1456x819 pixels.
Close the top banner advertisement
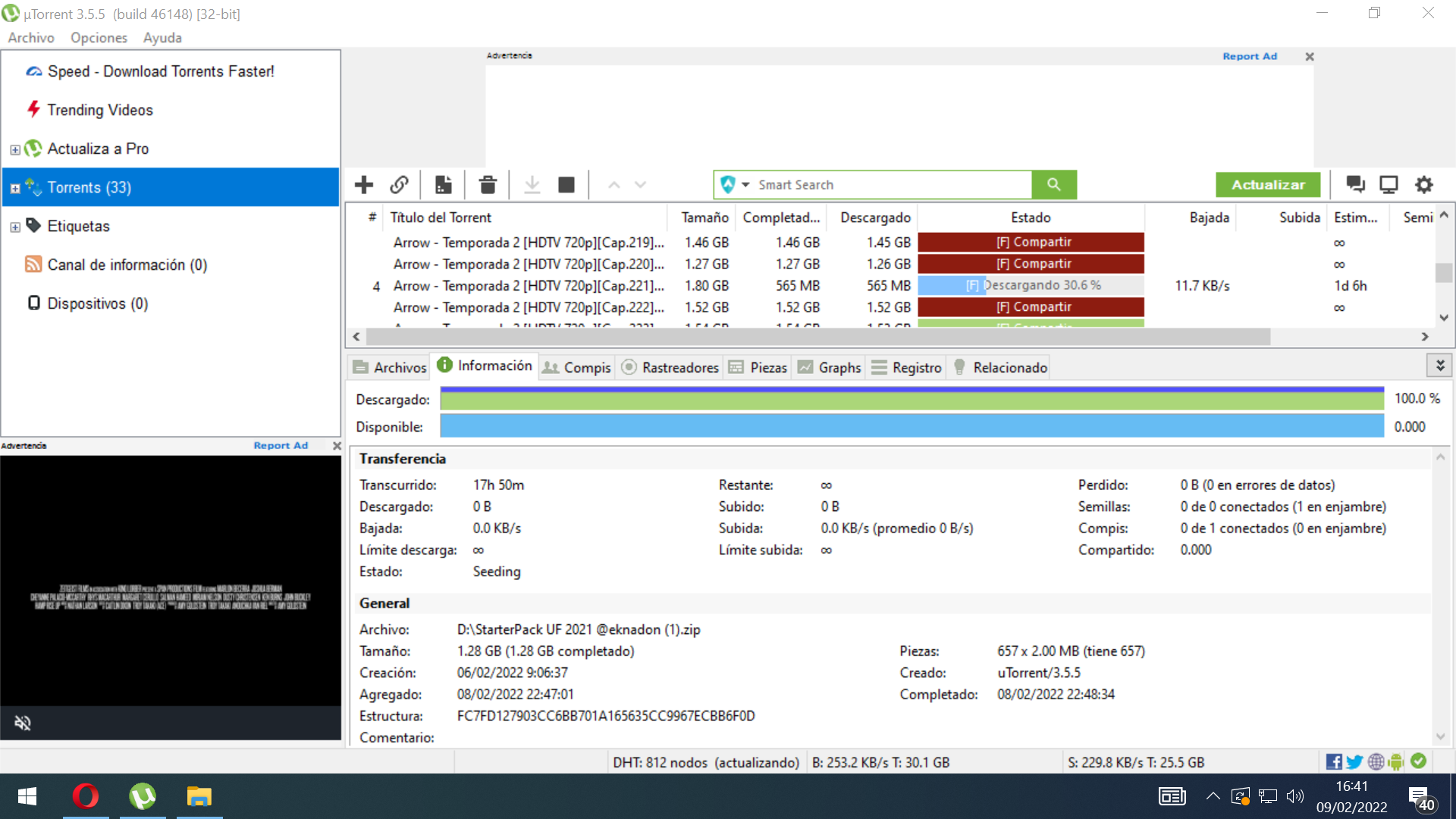click(x=1310, y=57)
